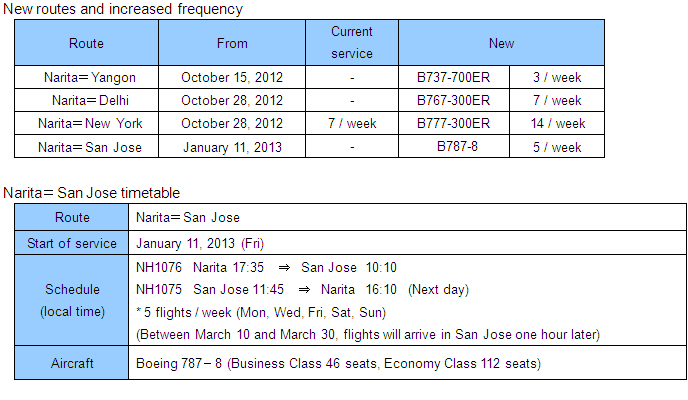Click the October 15, 2012 date cell
688x400 pixels.
tap(232, 77)
